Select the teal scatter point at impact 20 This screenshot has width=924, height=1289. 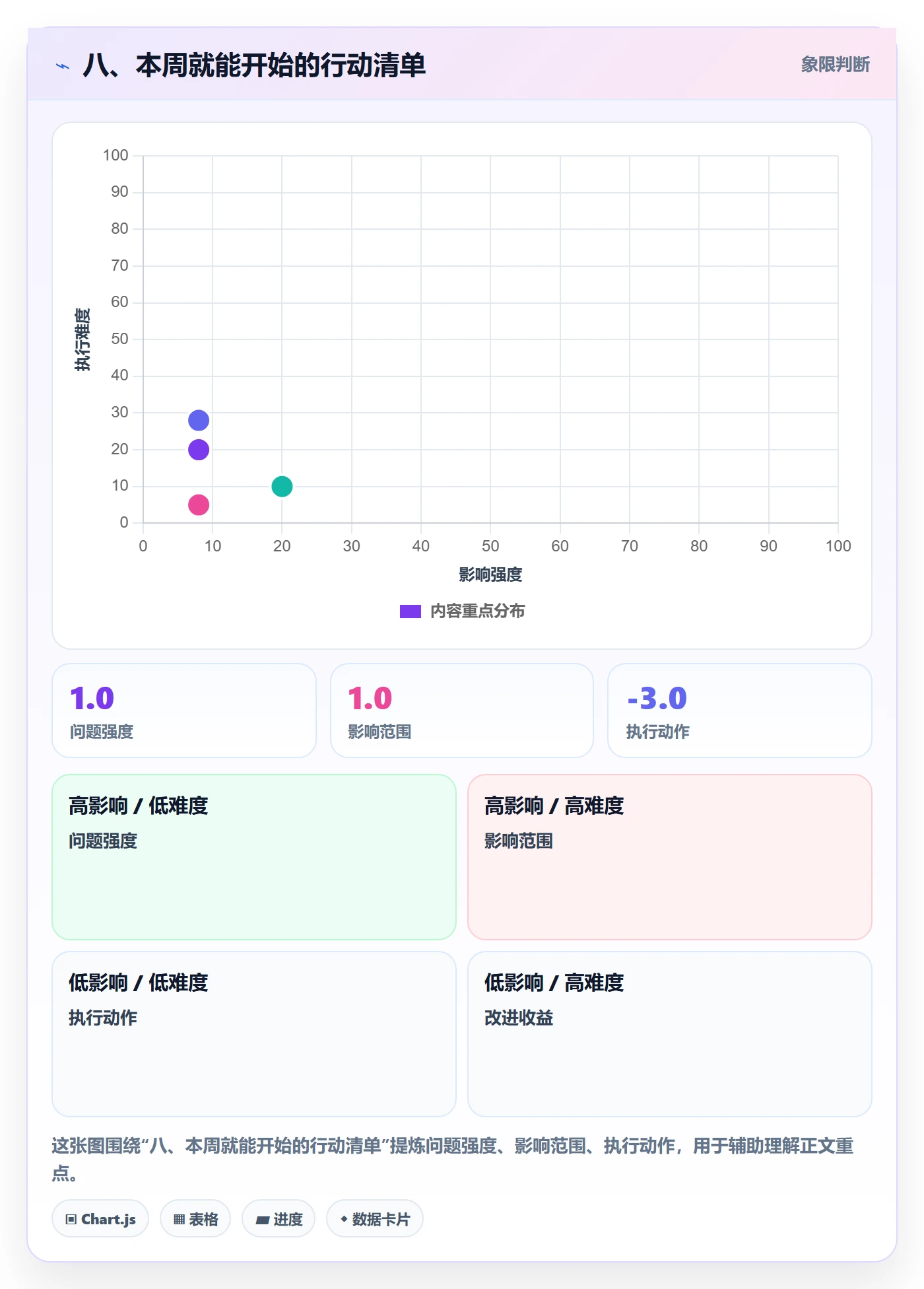click(x=282, y=487)
